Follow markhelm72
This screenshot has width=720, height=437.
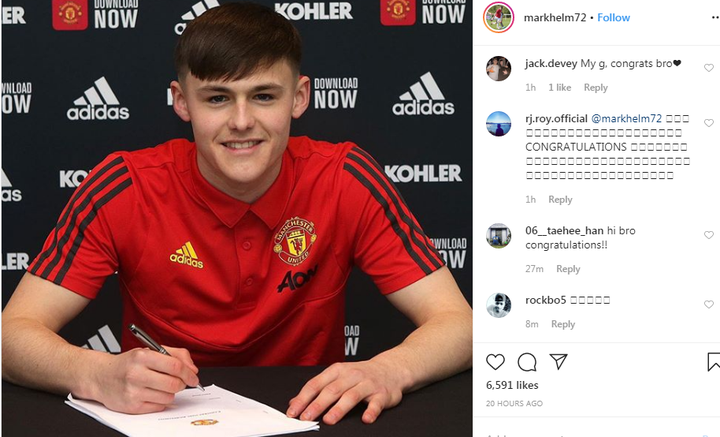(613, 17)
